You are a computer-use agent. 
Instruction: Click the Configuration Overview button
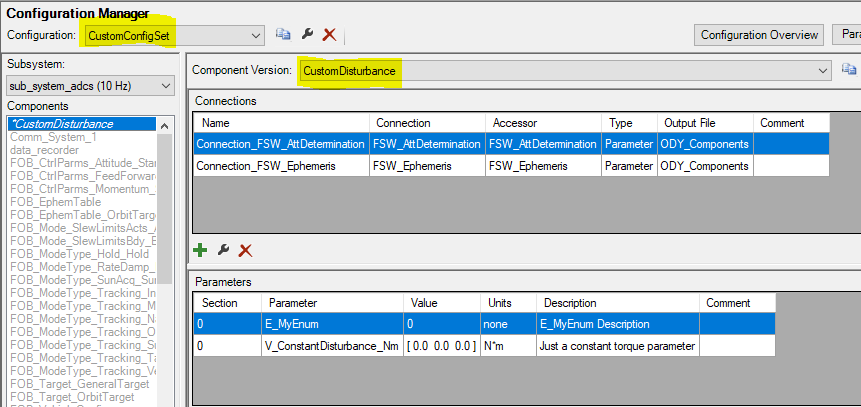(759, 35)
